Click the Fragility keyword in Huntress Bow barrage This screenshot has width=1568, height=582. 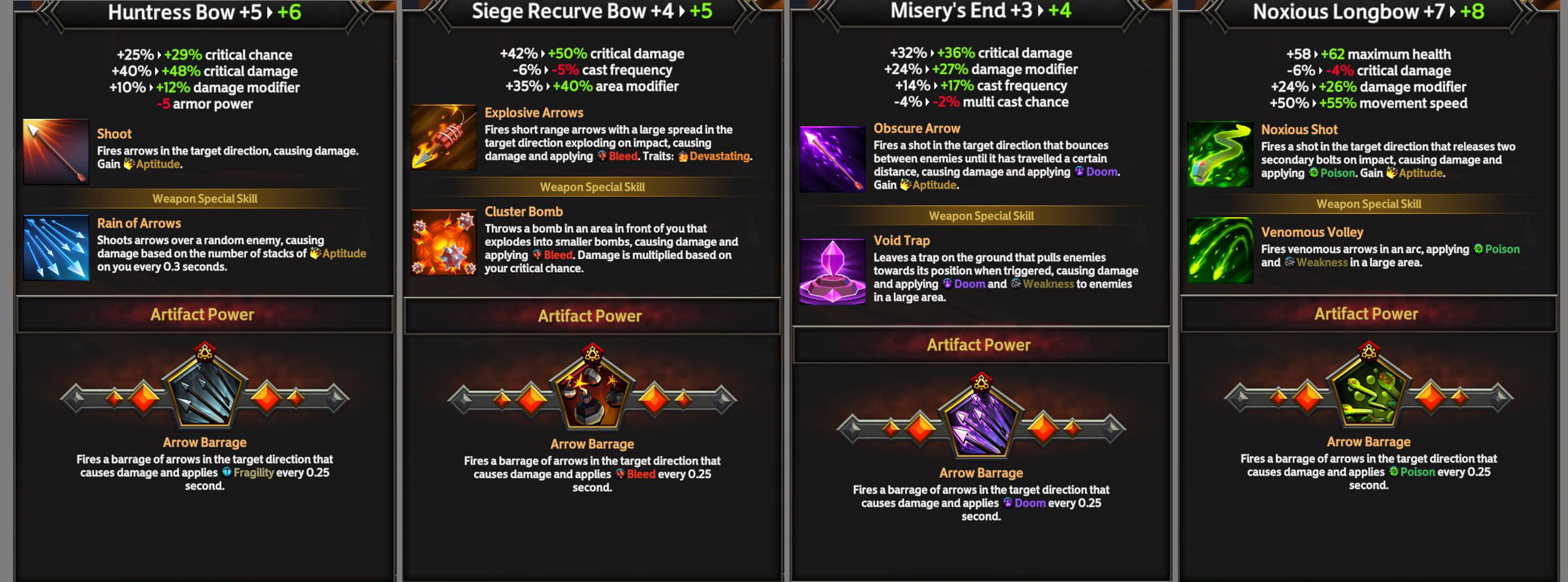point(253,472)
